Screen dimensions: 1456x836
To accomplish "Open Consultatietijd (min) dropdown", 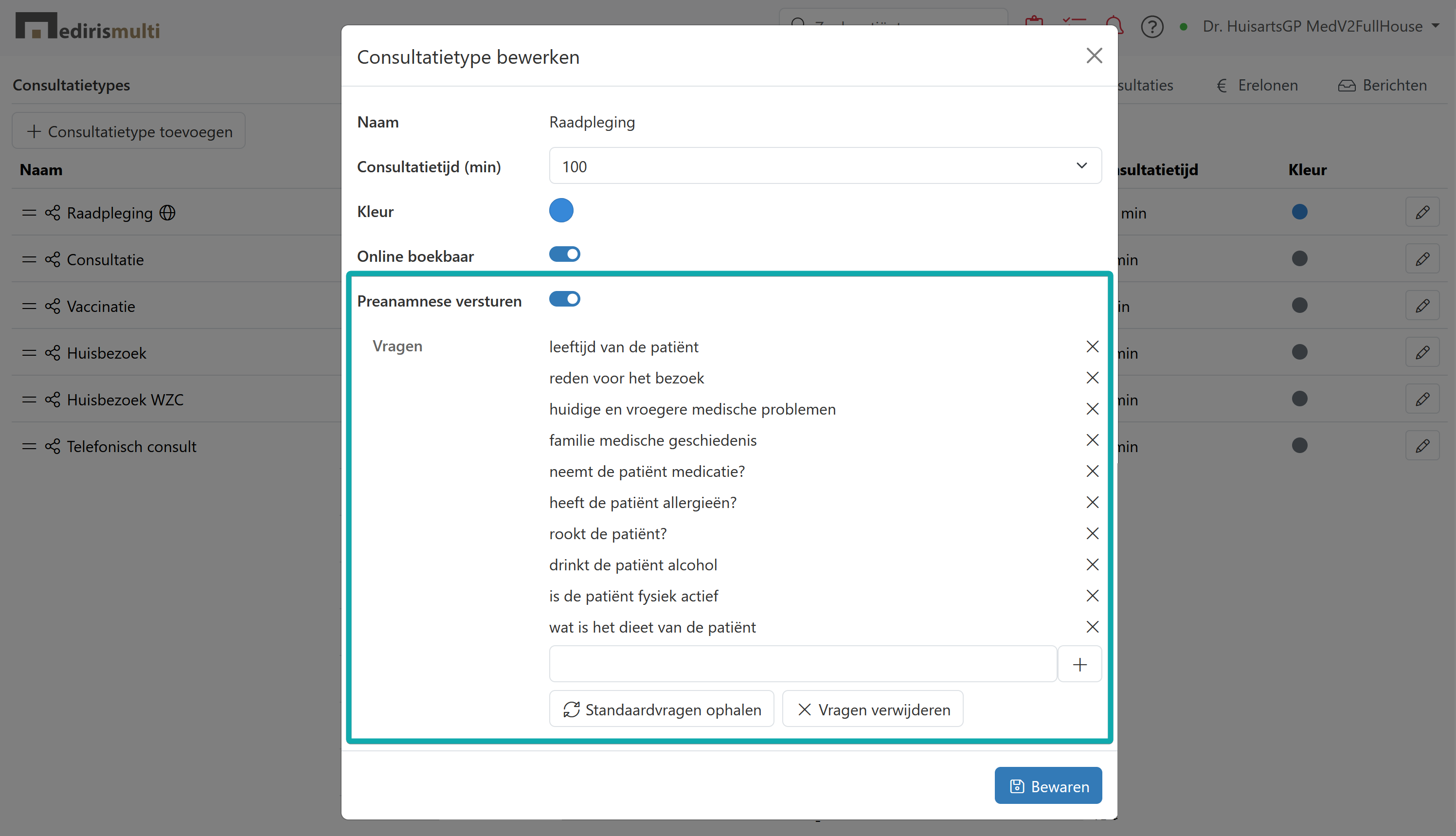I will click(x=825, y=166).
